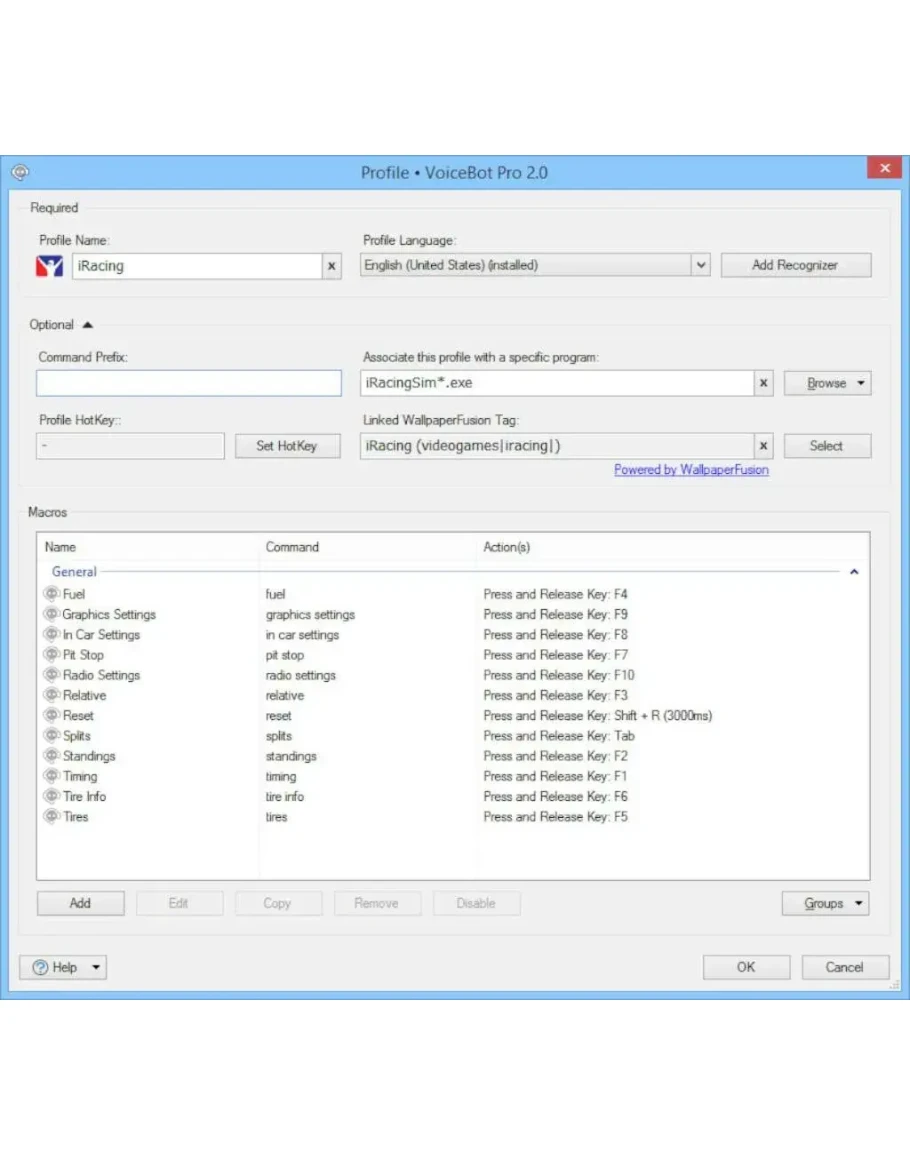Click the Command column header
This screenshot has height=1155, width=910.
[293, 547]
